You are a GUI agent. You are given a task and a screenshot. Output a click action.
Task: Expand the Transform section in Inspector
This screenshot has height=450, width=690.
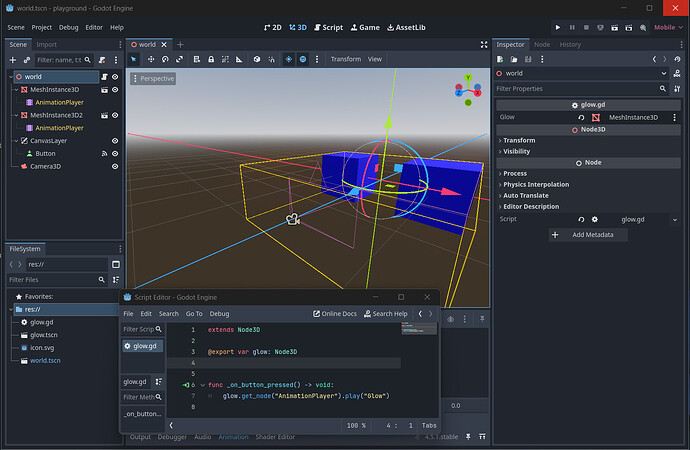click(519, 140)
